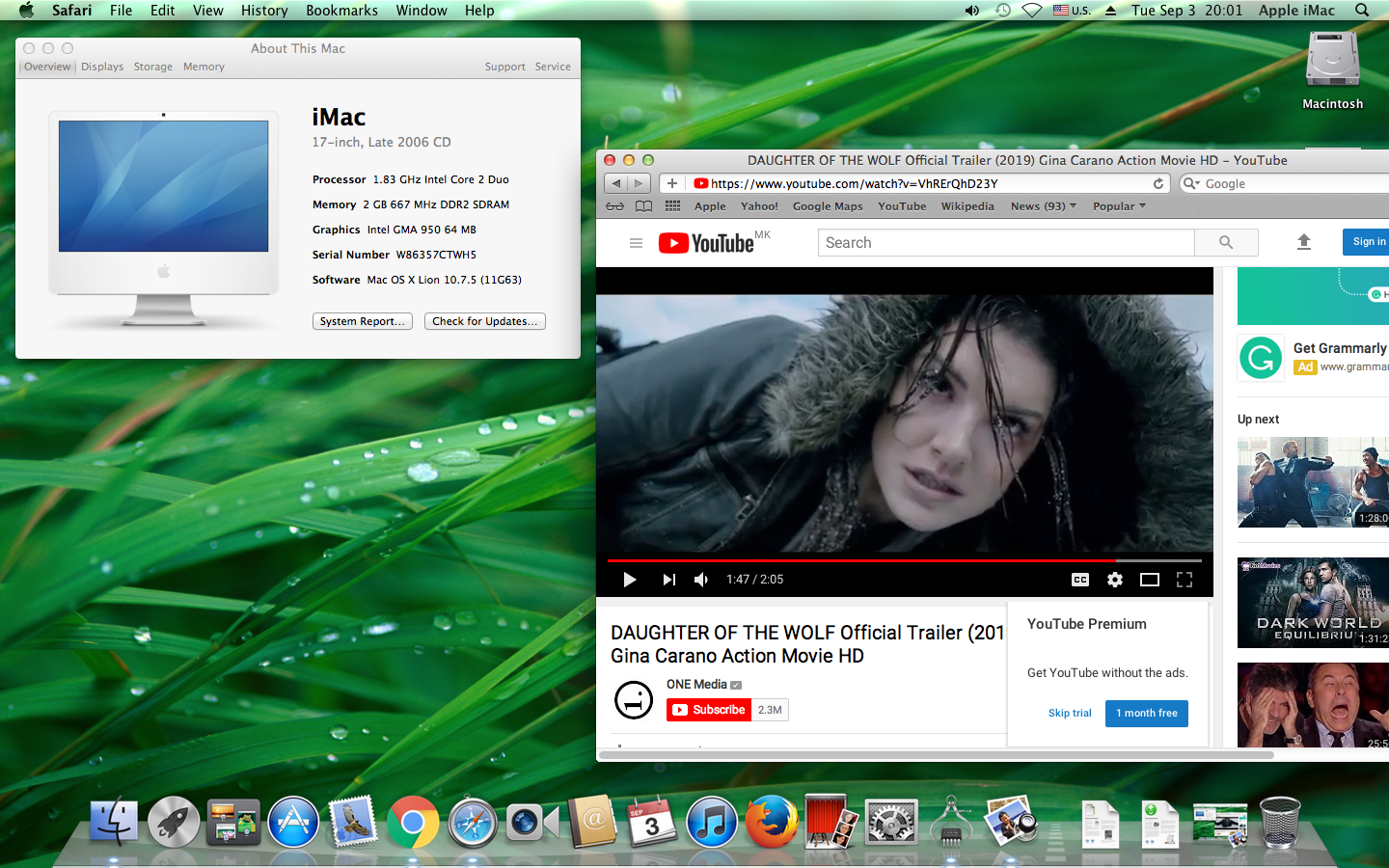Image resolution: width=1389 pixels, height=868 pixels.
Task: Launch iTunes from the dock
Action: [712, 822]
